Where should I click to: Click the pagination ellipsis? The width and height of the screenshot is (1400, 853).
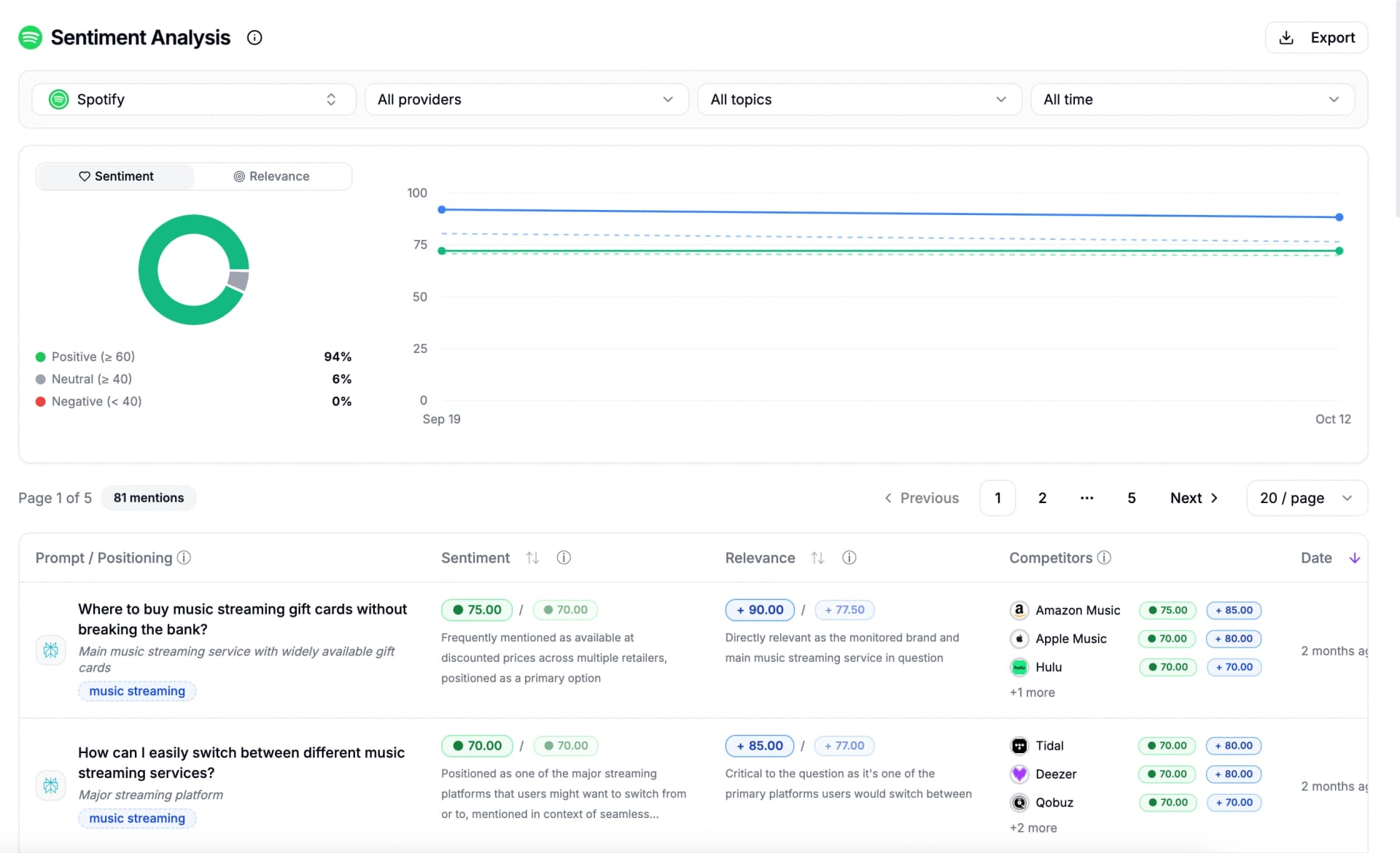click(x=1087, y=498)
